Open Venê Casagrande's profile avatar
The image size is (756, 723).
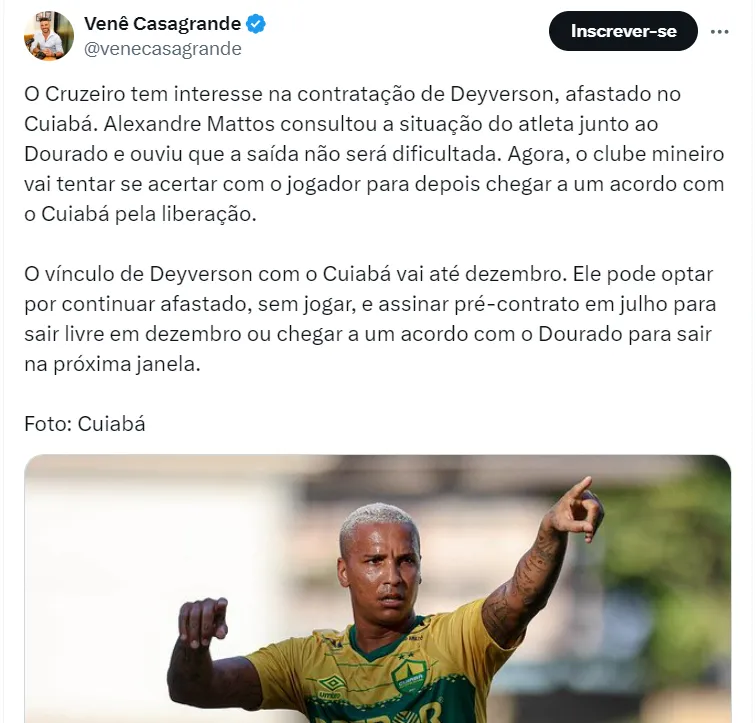click(x=49, y=36)
